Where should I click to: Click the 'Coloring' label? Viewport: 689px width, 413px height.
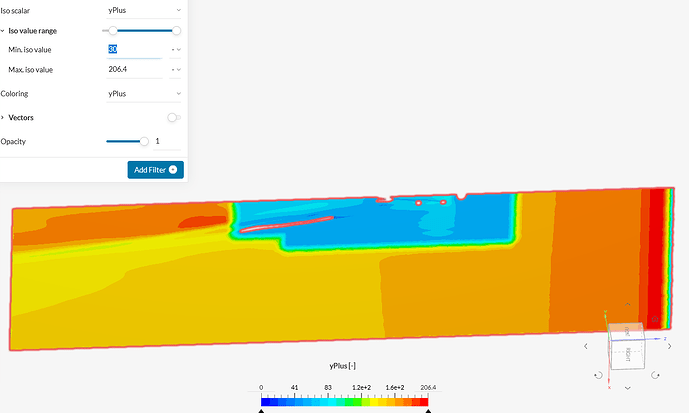pyautogui.click(x=14, y=94)
